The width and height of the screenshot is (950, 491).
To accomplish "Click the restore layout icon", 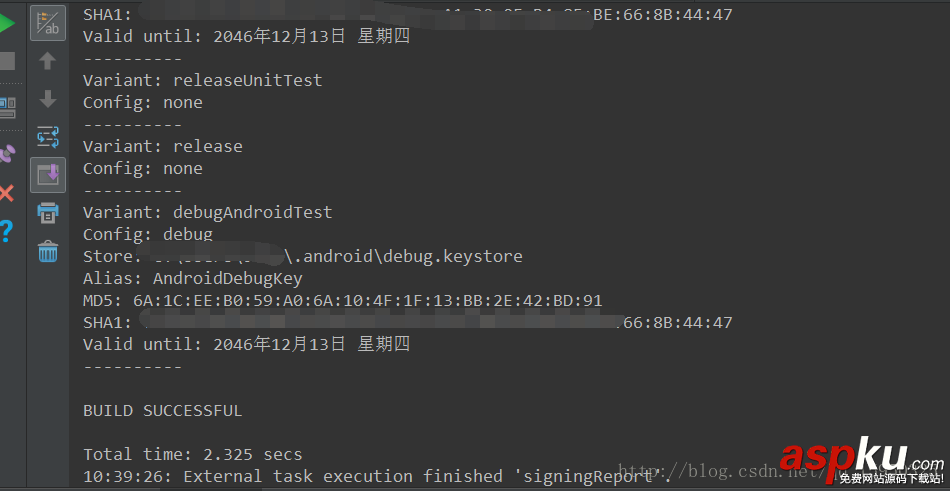I will (x=8, y=106).
